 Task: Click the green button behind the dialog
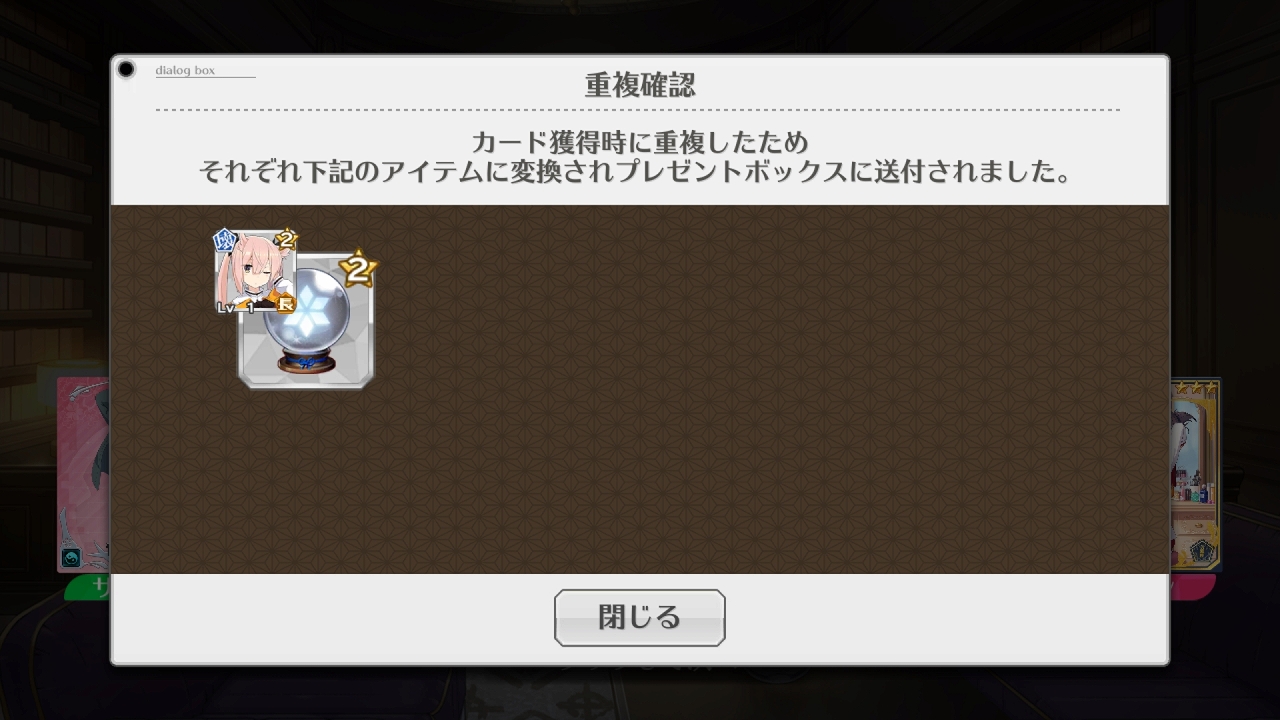(88, 588)
